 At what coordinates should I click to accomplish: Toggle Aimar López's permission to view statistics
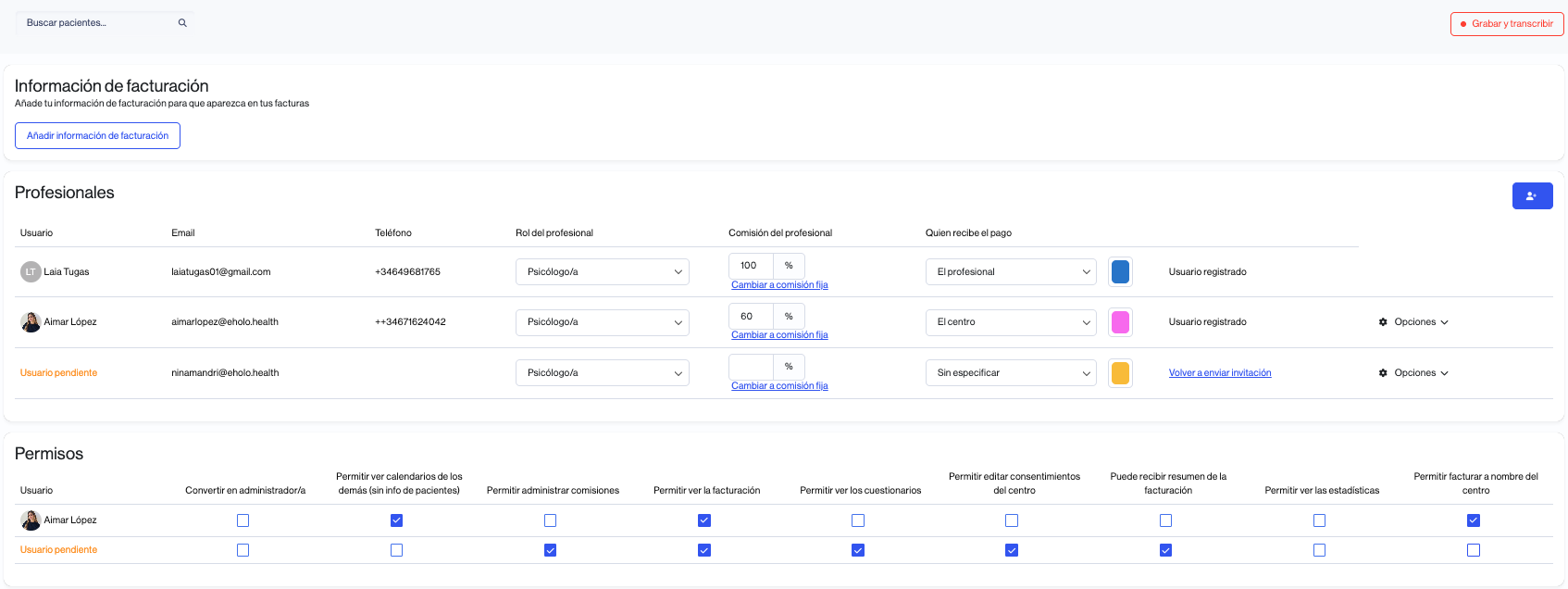coord(1319,520)
